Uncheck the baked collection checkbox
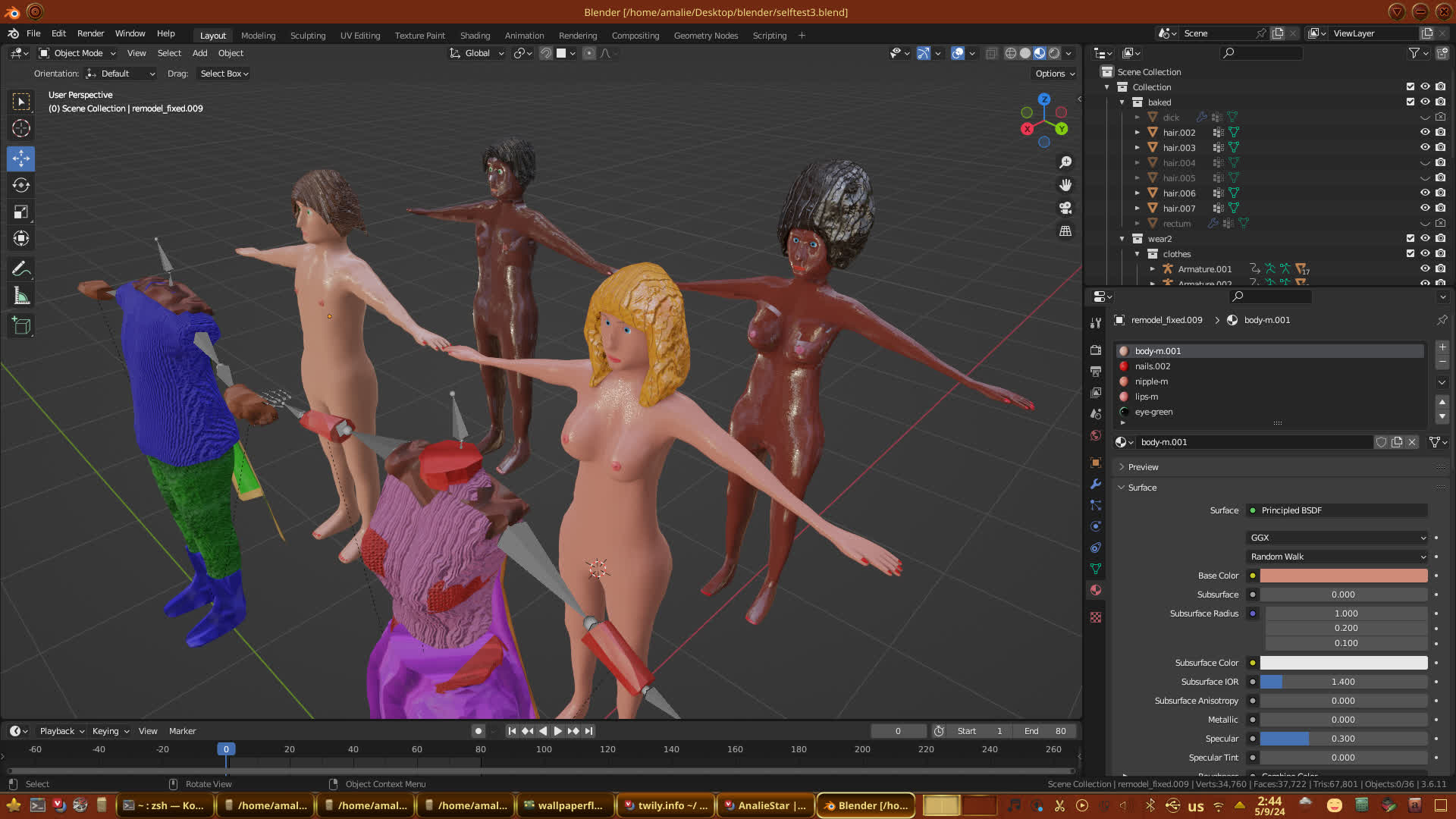This screenshot has width=1456, height=819. [1410, 102]
